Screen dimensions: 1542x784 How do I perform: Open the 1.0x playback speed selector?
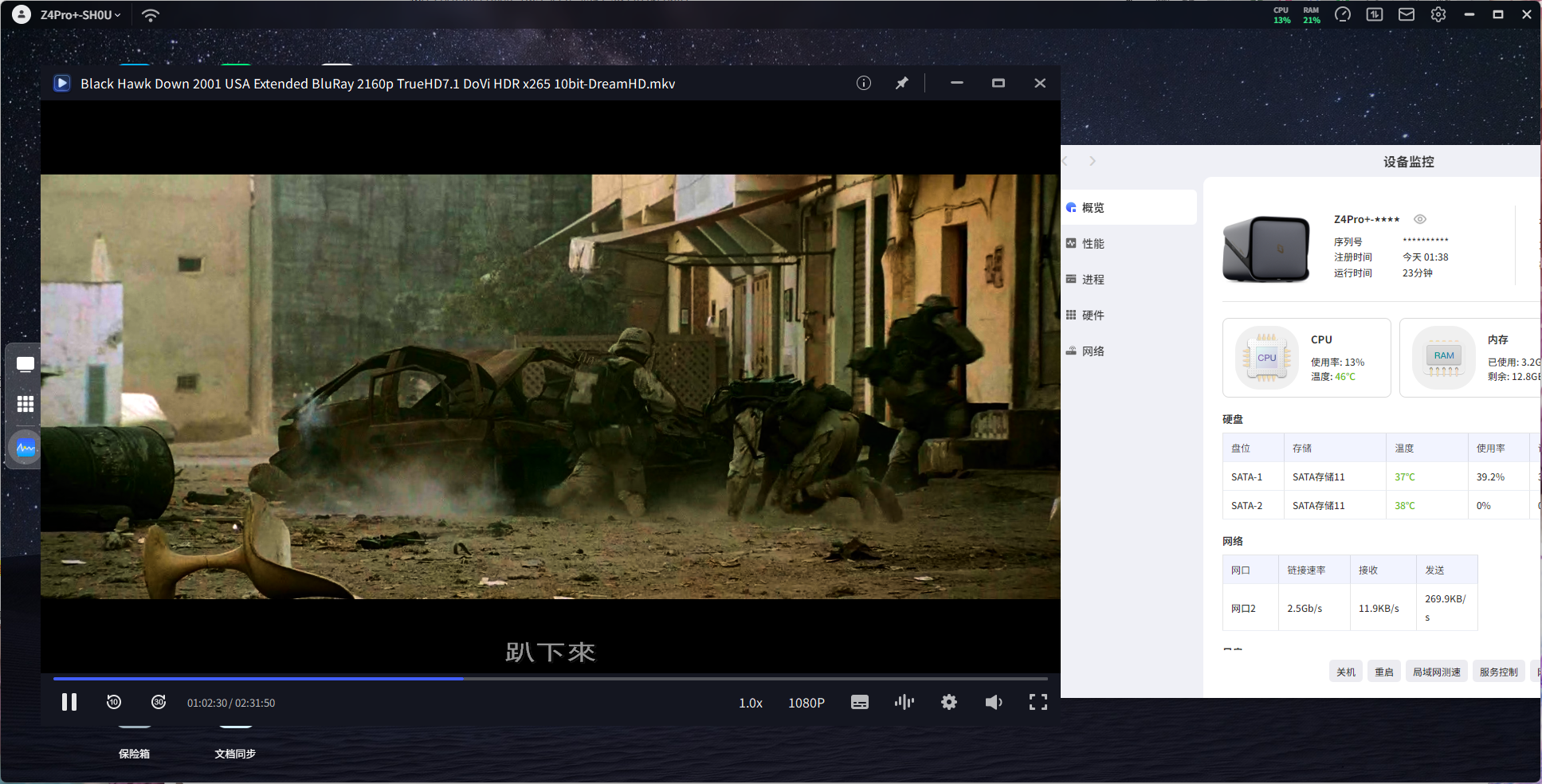[x=751, y=703]
